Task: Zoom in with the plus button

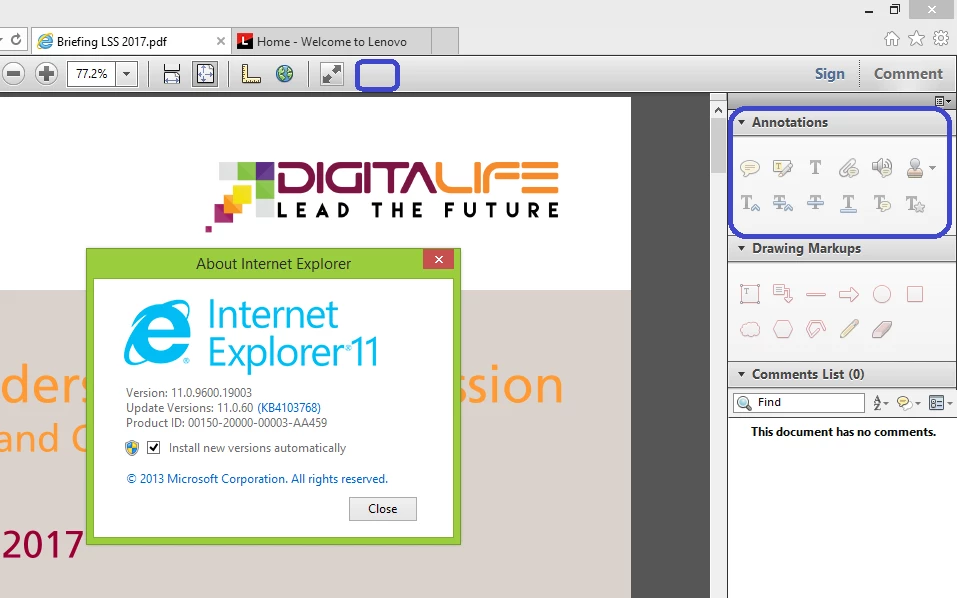Action: tap(46, 74)
